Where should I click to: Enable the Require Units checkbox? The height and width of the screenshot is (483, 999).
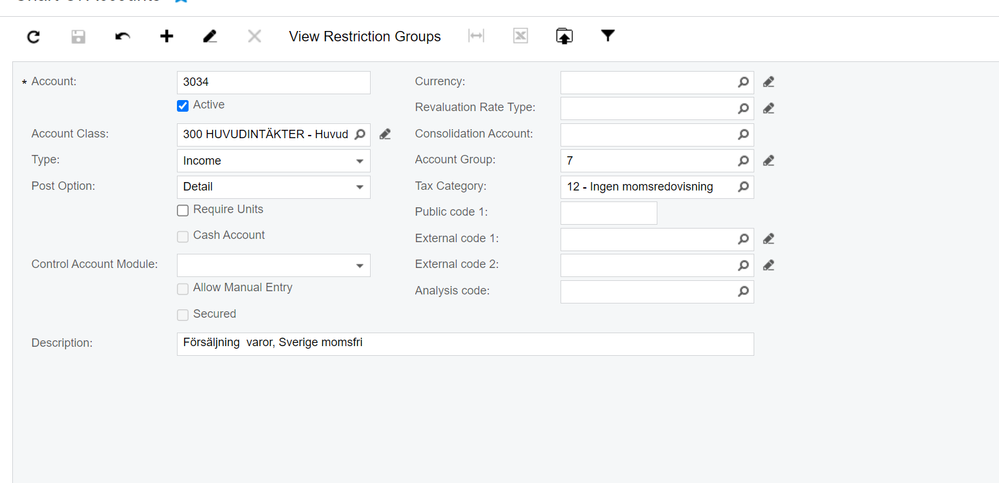coord(183,210)
